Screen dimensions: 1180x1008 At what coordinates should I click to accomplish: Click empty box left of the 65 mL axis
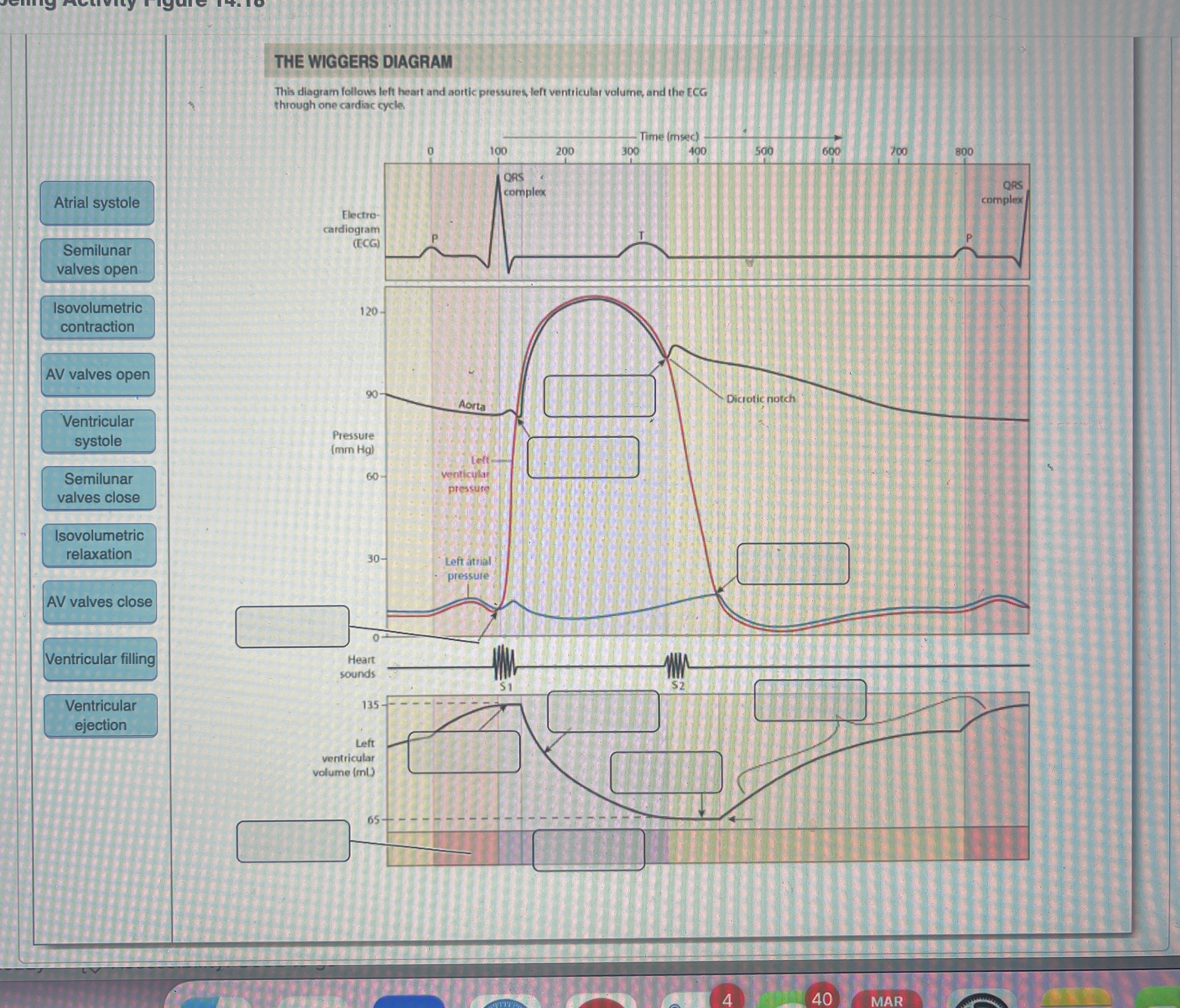click(x=293, y=841)
